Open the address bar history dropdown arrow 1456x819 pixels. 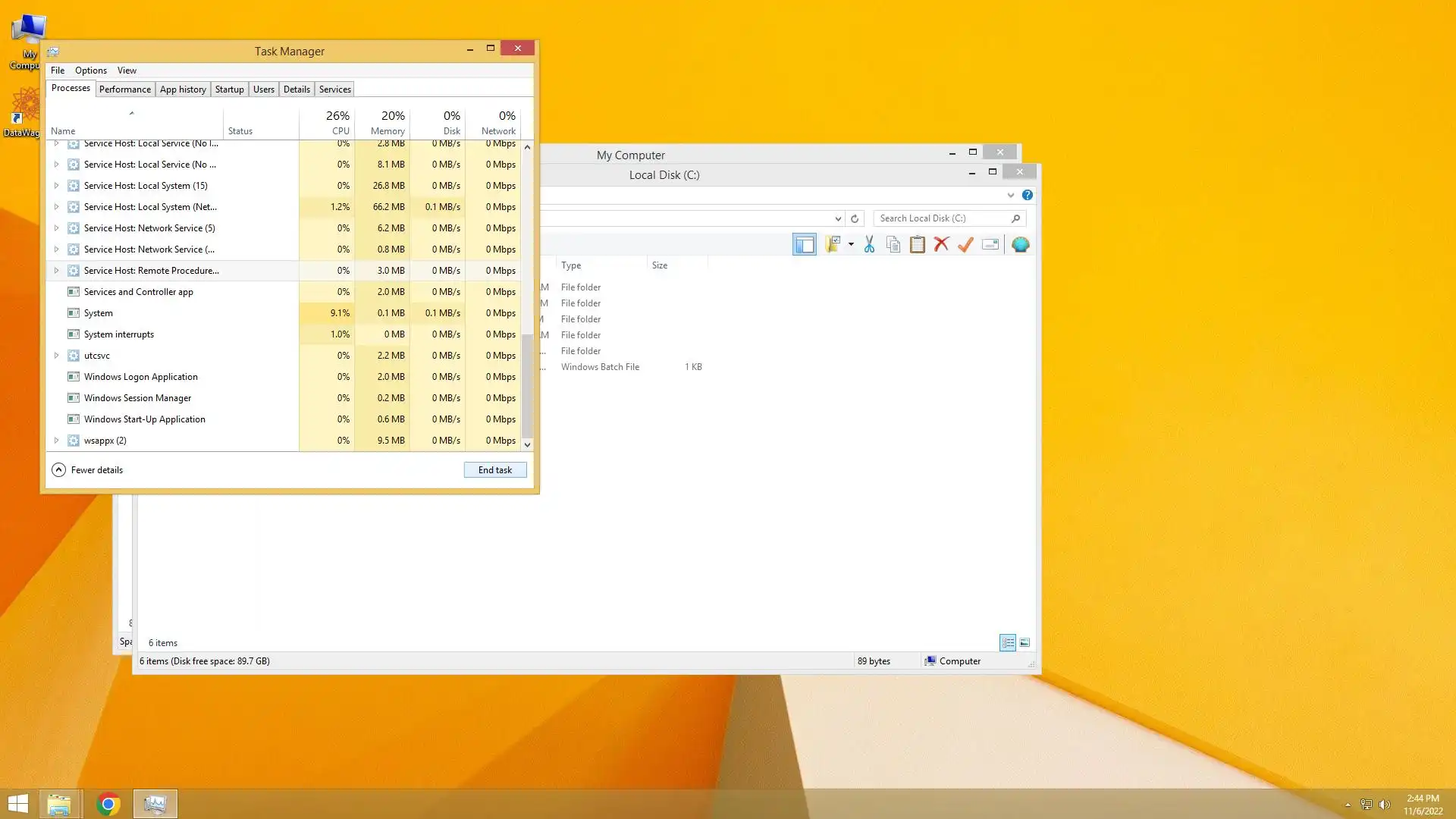838,218
